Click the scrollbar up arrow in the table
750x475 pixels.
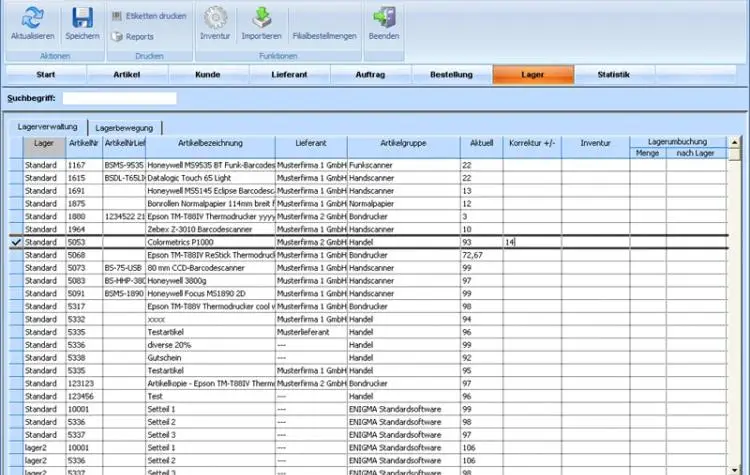pyautogui.click(x=735, y=142)
